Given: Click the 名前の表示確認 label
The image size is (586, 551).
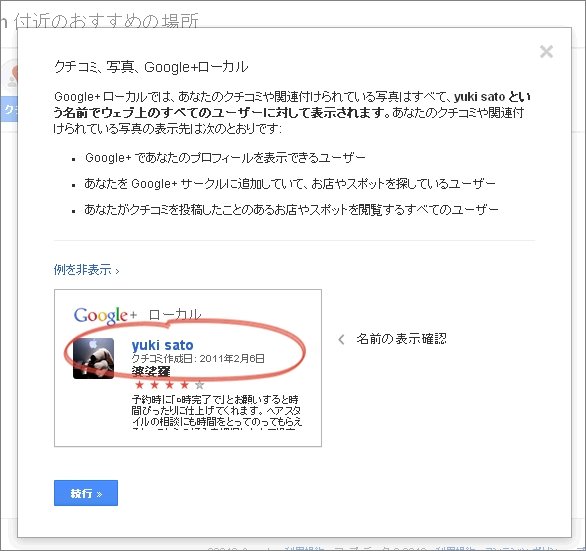Looking at the screenshot, I should pyautogui.click(x=401, y=339).
